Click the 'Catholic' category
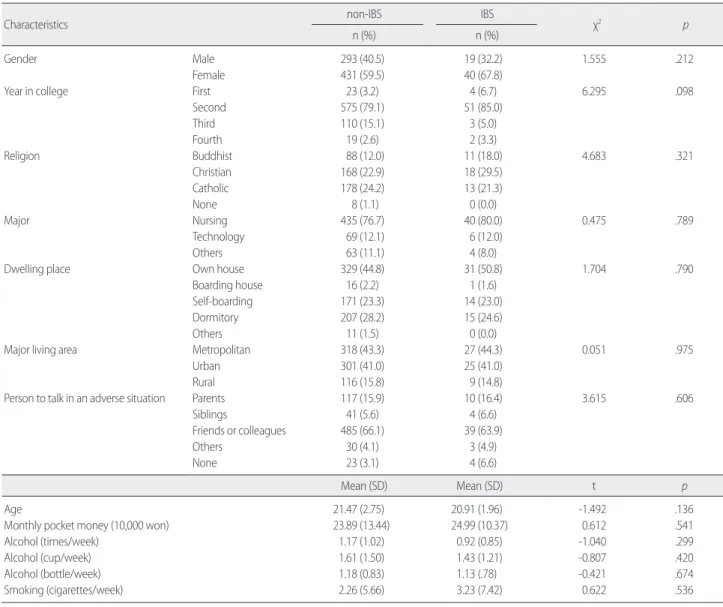Image resolution: width=723 pixels, height=607 pixels. click(210, 188)
